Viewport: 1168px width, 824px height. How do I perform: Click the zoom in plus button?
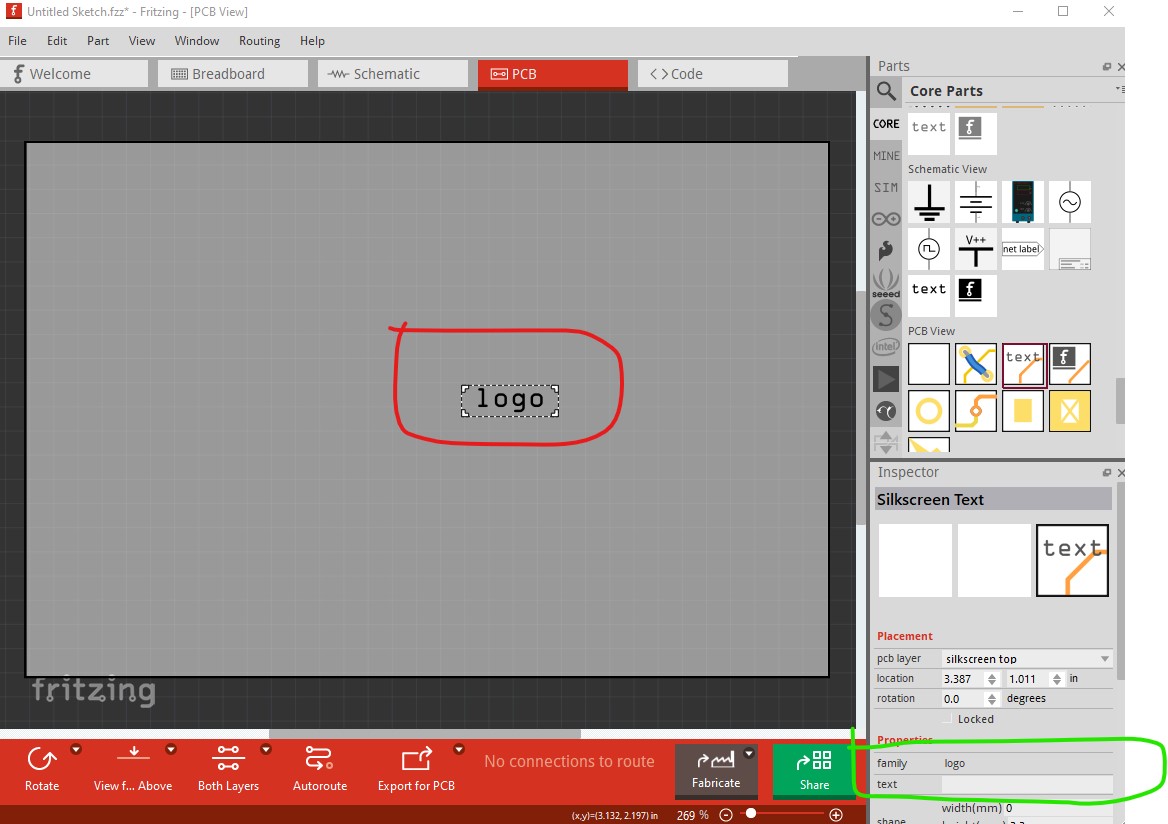click(836, 815)
